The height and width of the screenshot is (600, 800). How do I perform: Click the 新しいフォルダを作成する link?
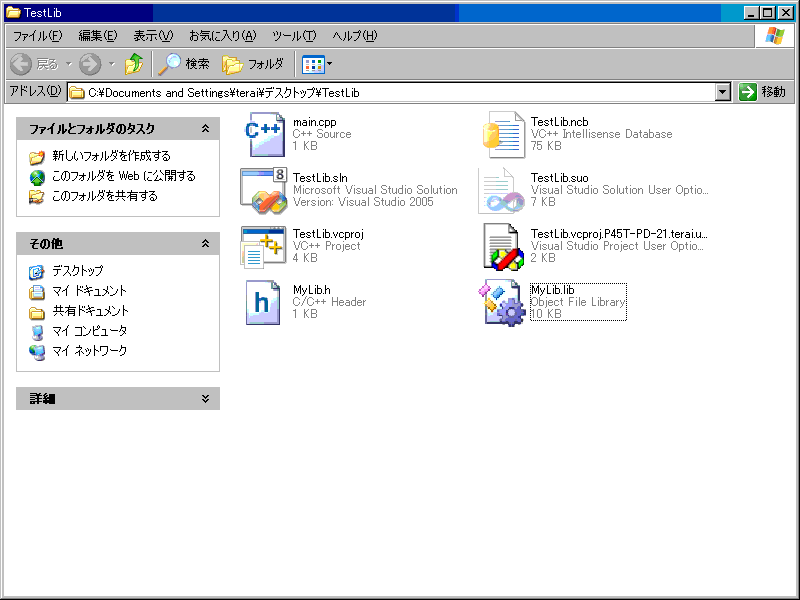(x=111, y=156)
